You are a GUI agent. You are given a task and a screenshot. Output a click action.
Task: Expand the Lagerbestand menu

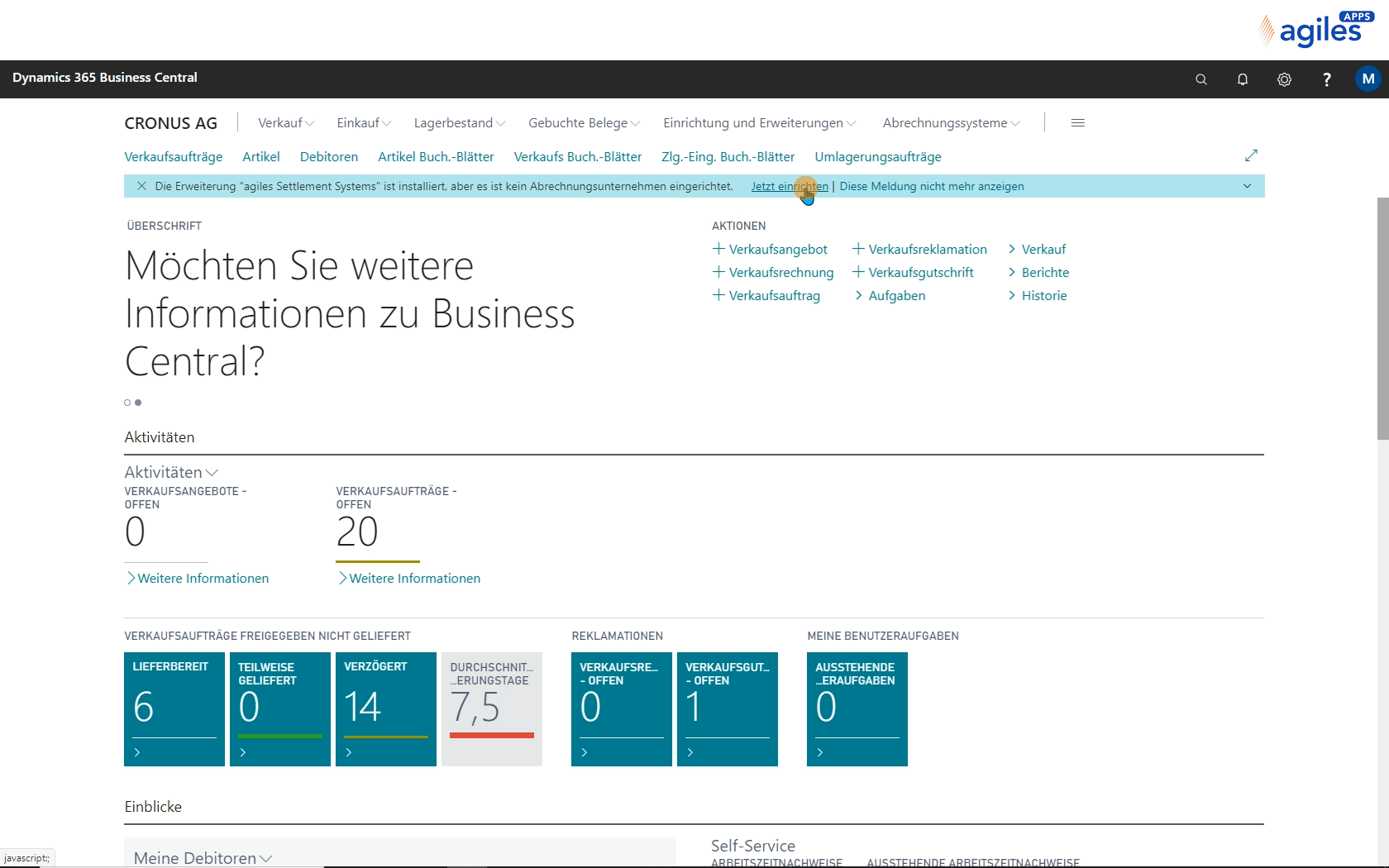460,122
